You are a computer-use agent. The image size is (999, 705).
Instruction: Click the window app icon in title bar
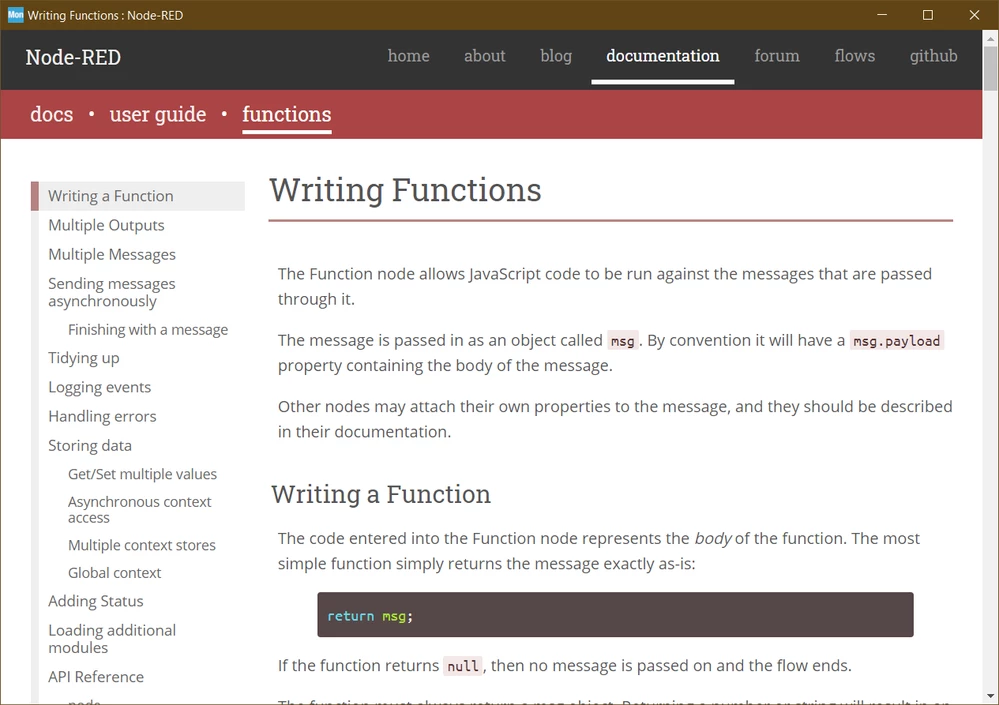tap(15, 15)
